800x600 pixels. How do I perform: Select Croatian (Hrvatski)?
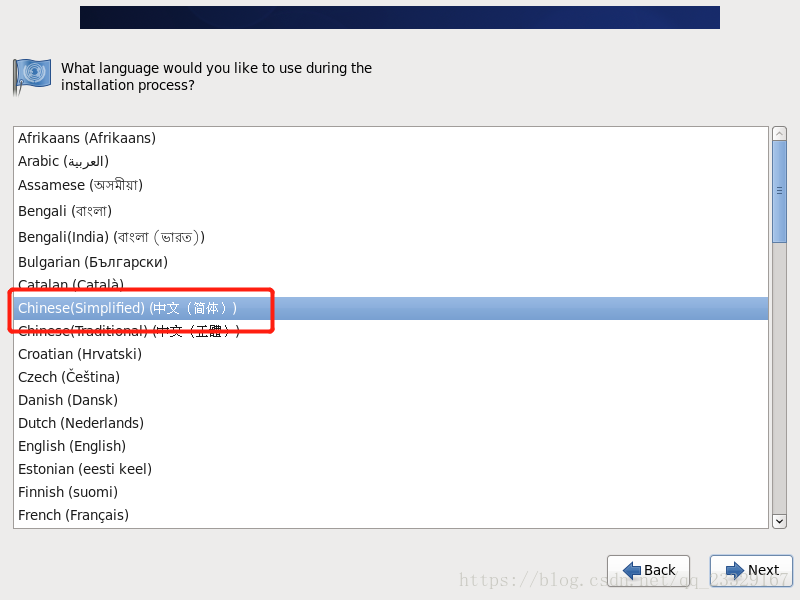[391, 354]
